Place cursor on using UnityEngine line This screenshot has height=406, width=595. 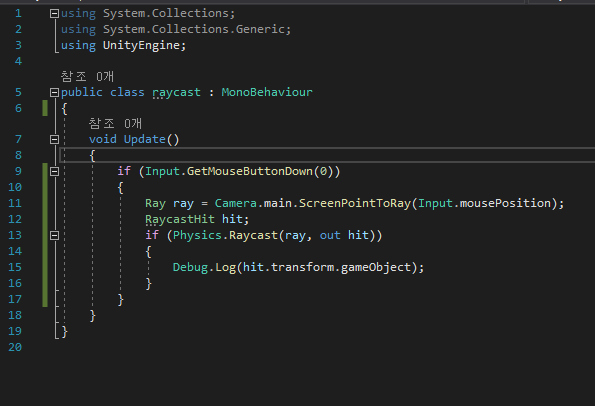pos(123,46)
